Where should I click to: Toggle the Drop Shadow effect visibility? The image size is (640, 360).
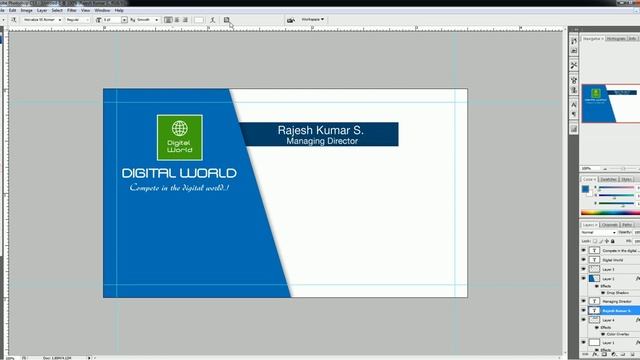point(603,293)
